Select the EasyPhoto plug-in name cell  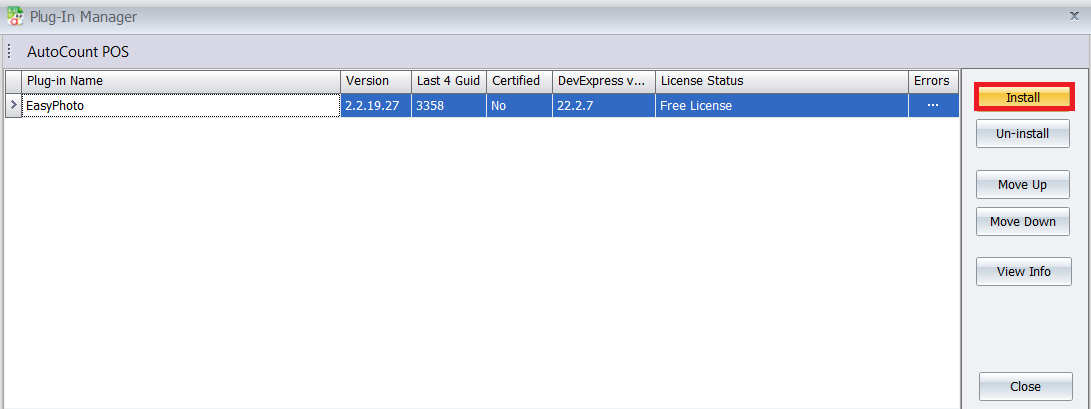point(180,105)
